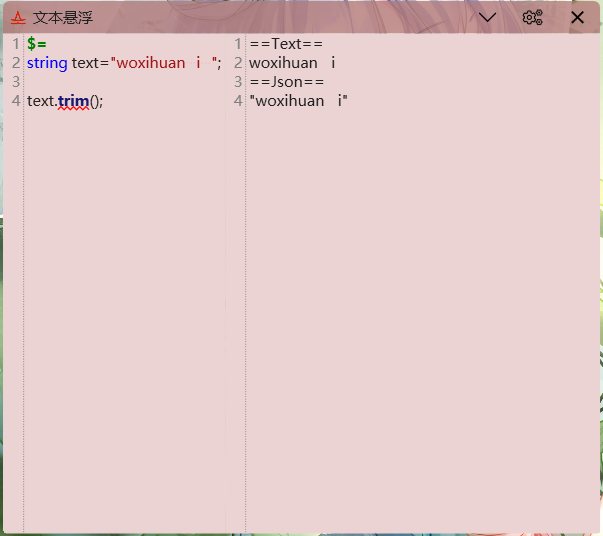The height and width of the screenshot is (536, 603).
Task: Click the red "woxihuan i" string literal
Action: 164,63
